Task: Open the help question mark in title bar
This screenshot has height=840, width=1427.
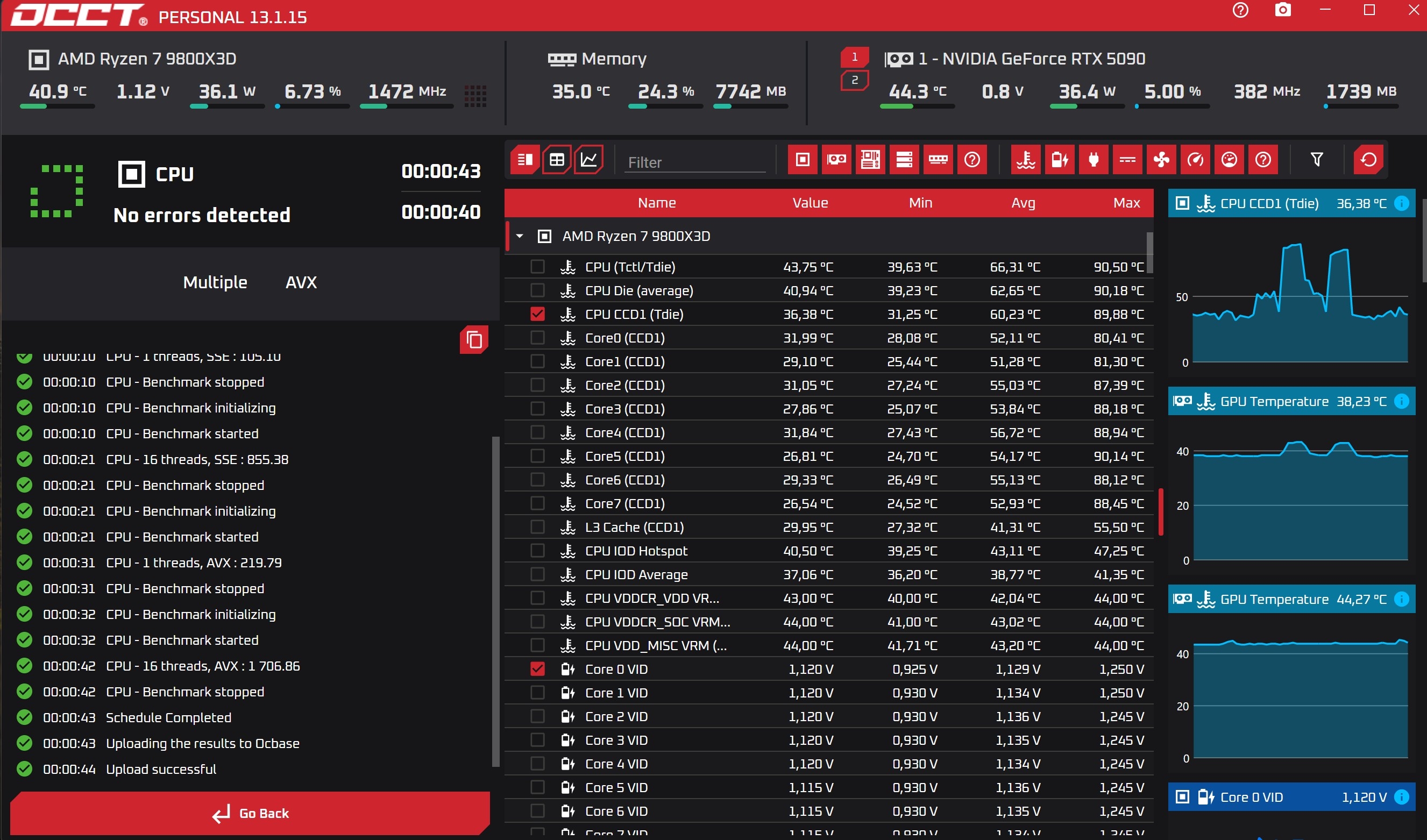Action: [1240, 10]
